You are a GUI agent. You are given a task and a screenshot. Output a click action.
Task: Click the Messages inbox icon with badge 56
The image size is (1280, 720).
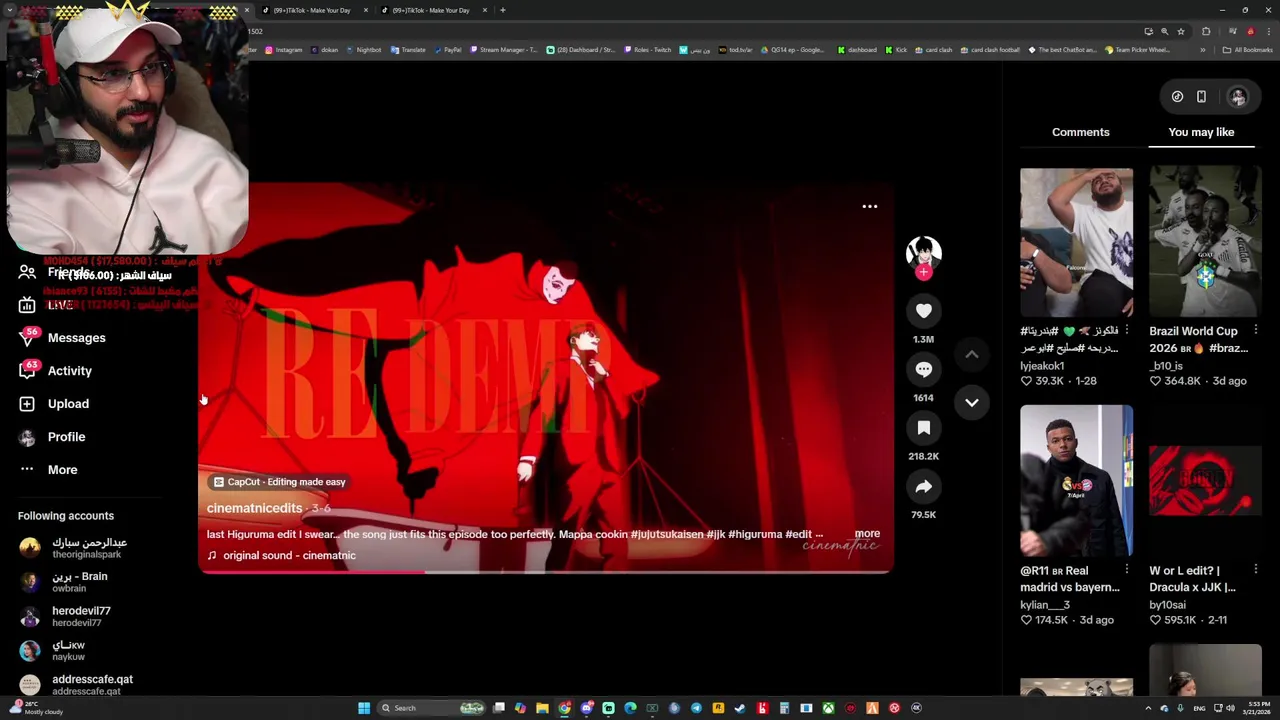28,338
